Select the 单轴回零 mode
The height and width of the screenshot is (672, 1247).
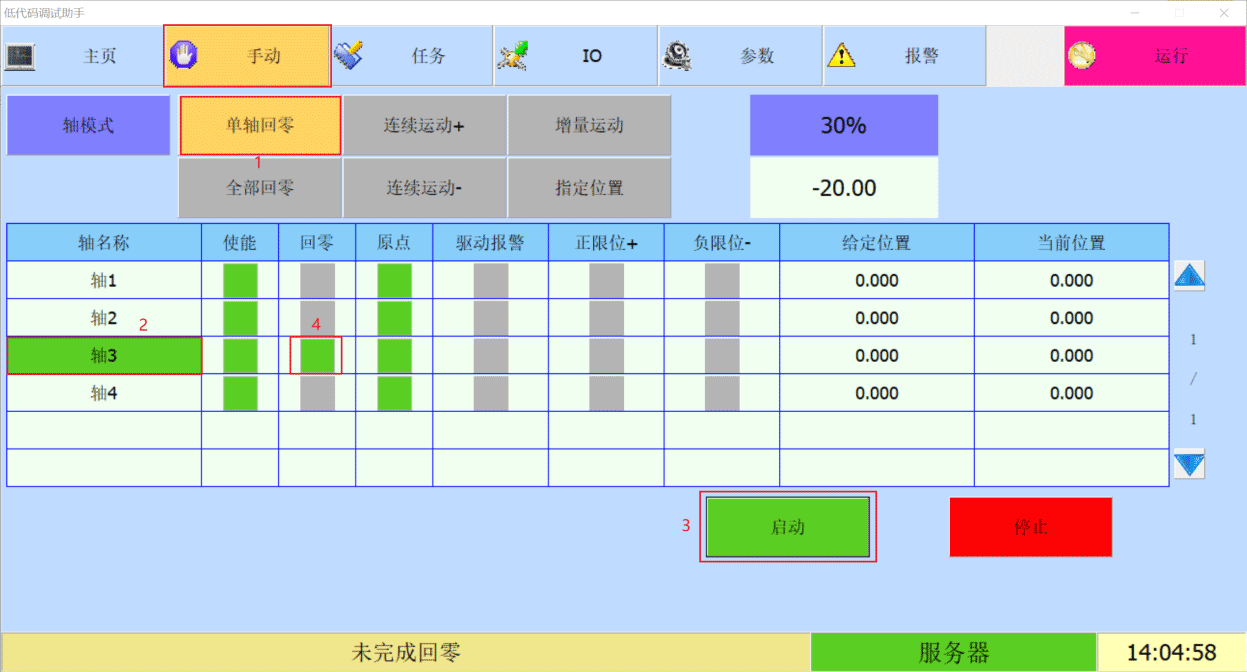[260, 126]
